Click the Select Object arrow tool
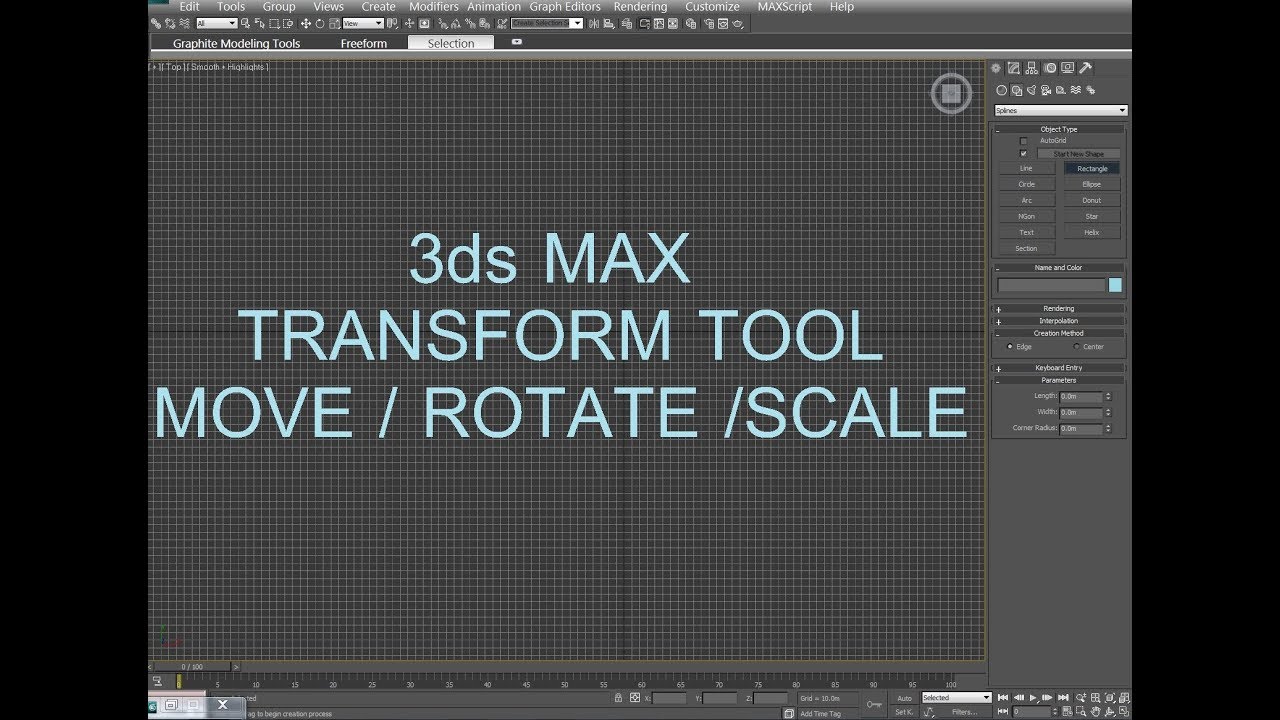The width and height of the screenshot is (1280, 720). [x=245, y=23]
